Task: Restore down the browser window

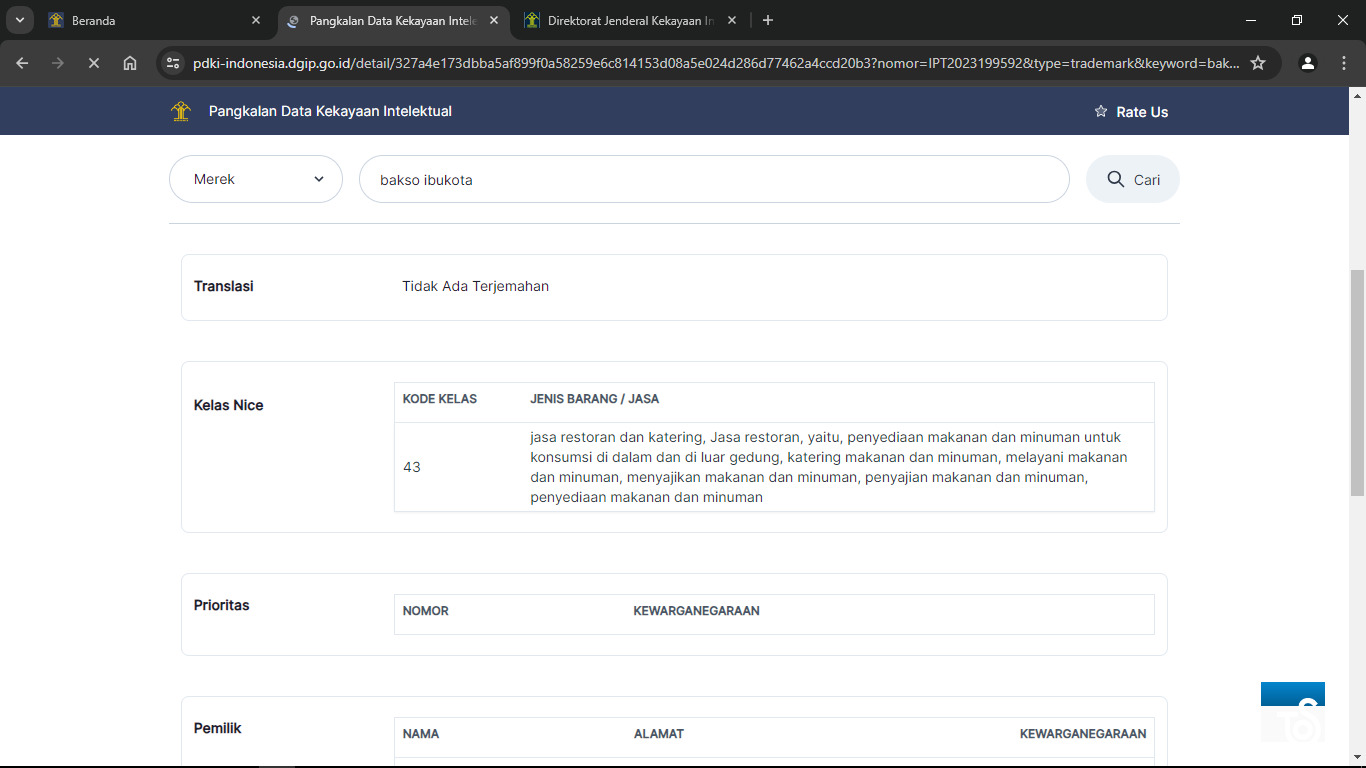Action: tap(1297, 20)
